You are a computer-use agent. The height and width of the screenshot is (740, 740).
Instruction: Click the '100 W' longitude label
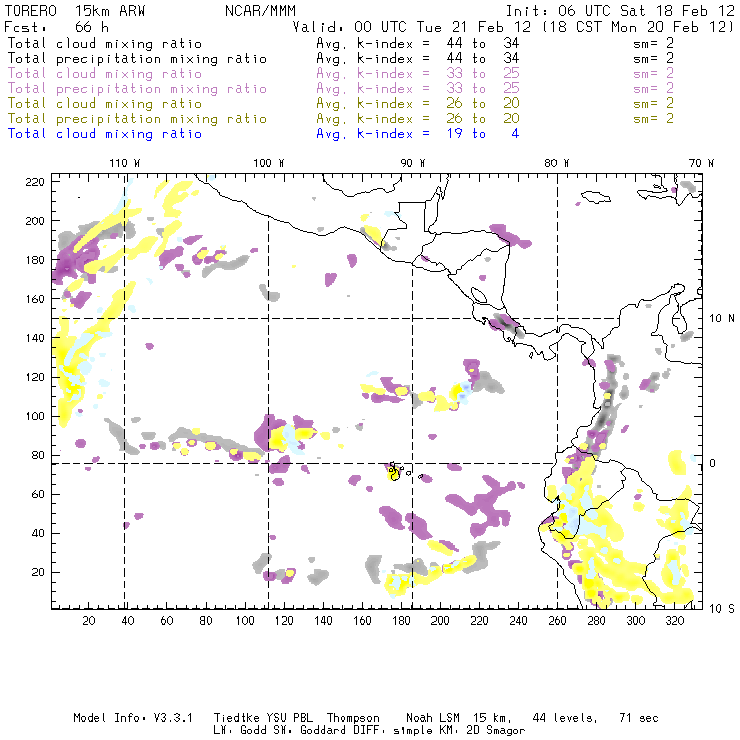coord(269,163)
